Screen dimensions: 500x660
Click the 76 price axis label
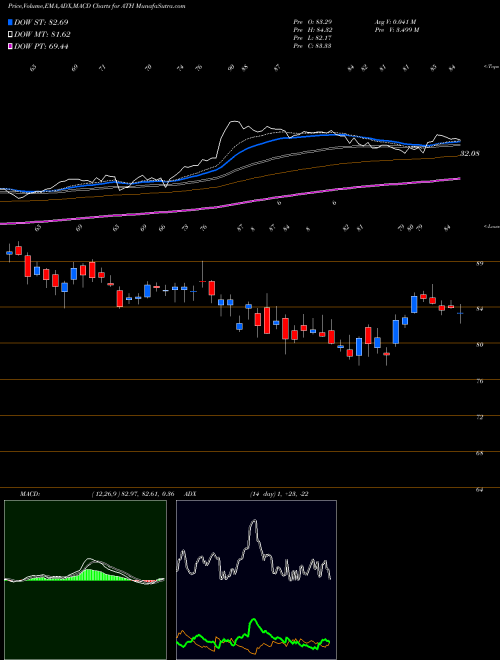pos(481,381)
